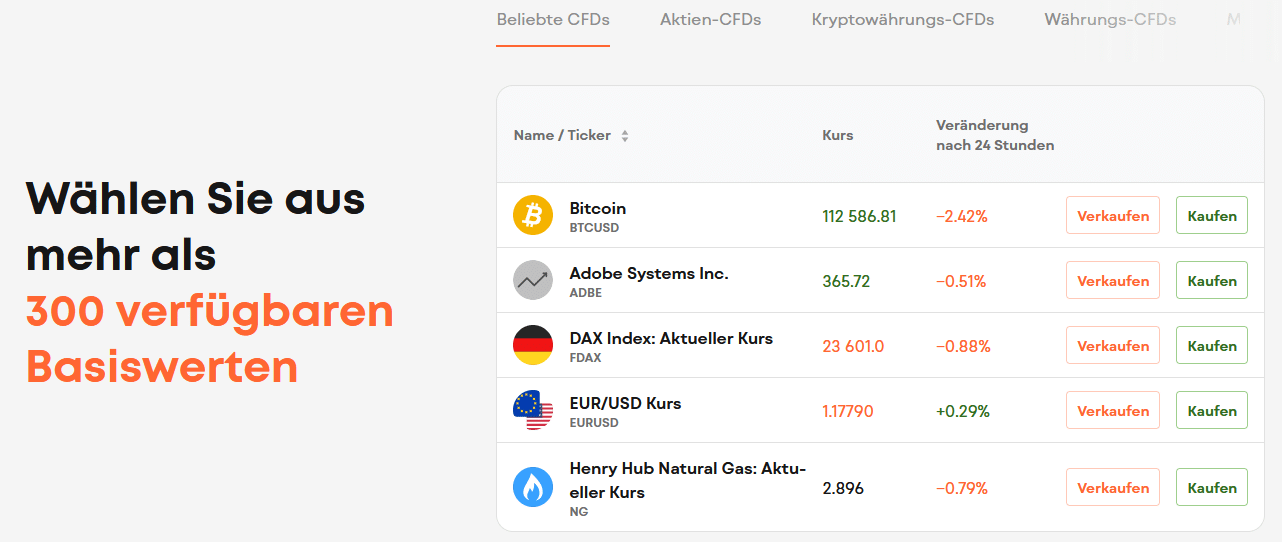Click the Natural Gas flame icon
This screenshot has height=542, width=1282.
tap(533, 487)
